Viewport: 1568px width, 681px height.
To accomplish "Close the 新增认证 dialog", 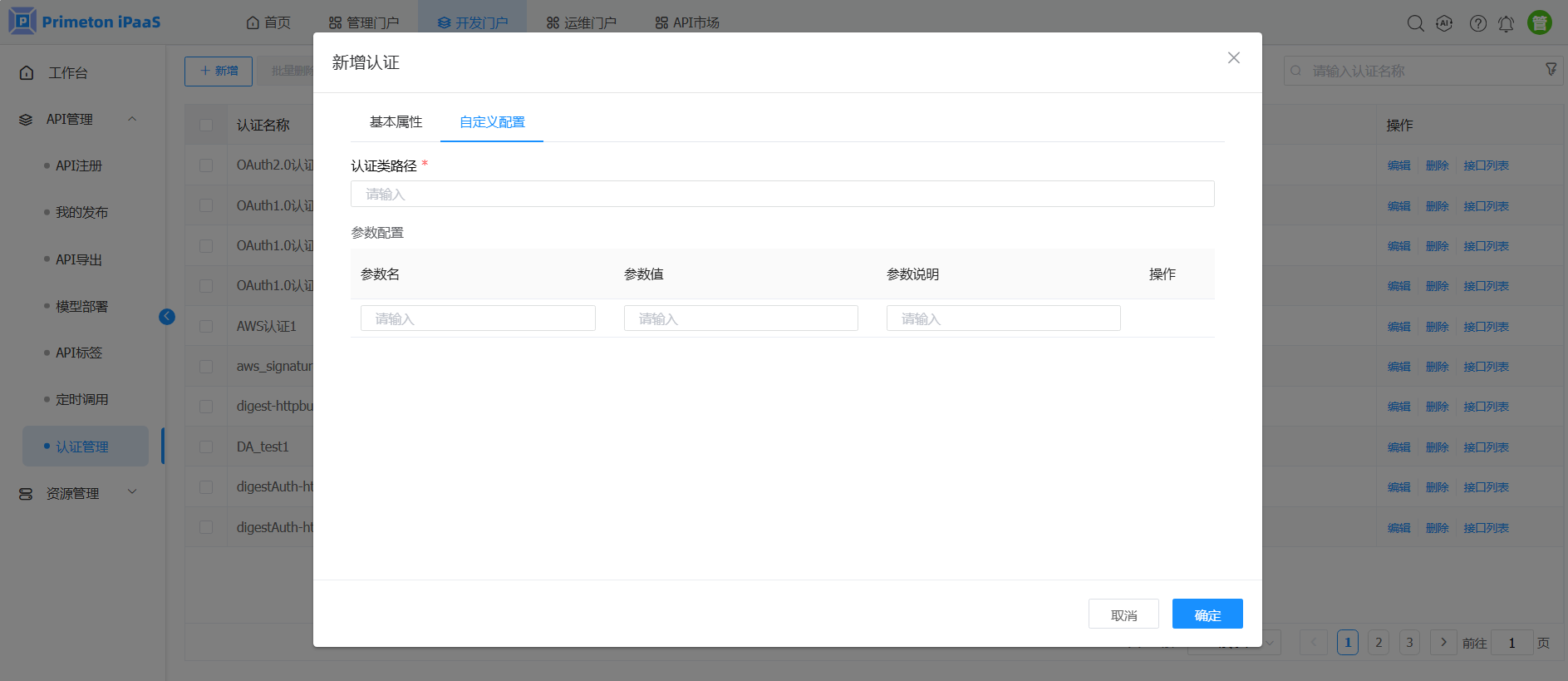I will tap(1233, 57).
